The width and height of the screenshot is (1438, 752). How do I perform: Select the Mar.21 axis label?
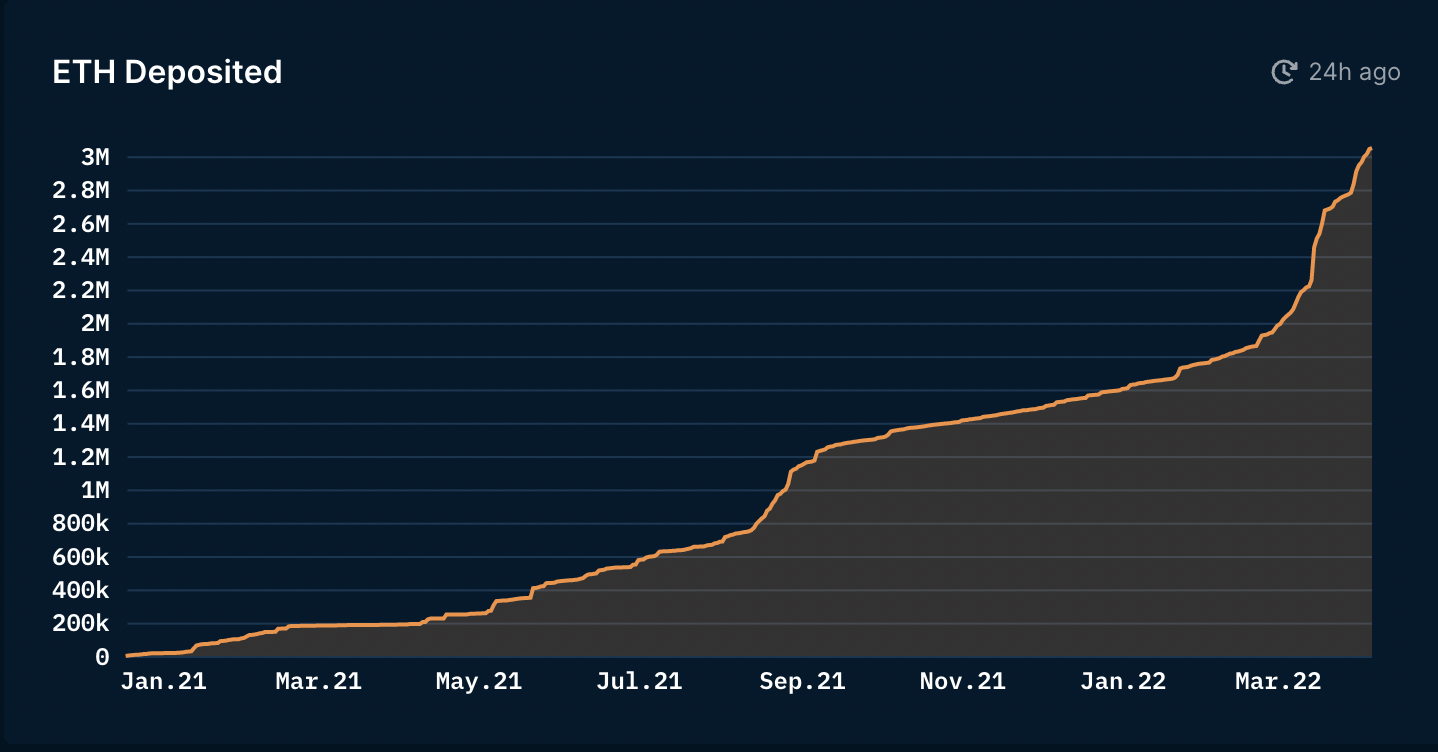pyautogui.click(x=318, y=681)
